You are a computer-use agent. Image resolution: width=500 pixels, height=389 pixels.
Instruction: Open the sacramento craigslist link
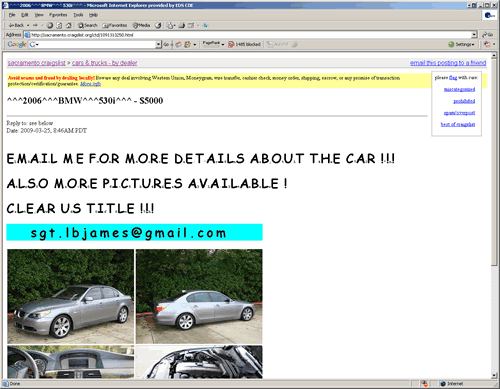[x=37, y=63]
